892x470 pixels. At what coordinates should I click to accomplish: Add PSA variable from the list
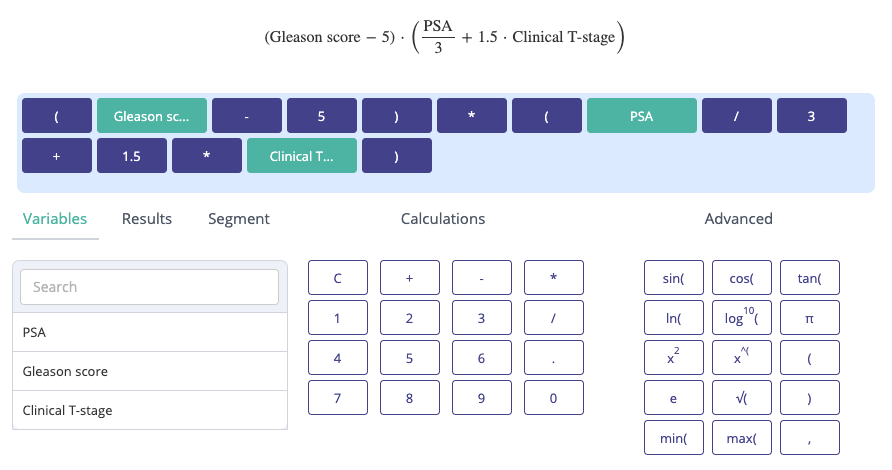coord(149,332)
